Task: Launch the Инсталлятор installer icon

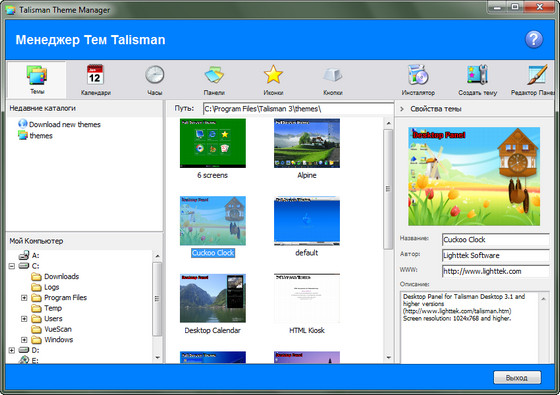Action: (x=418, y=75)
